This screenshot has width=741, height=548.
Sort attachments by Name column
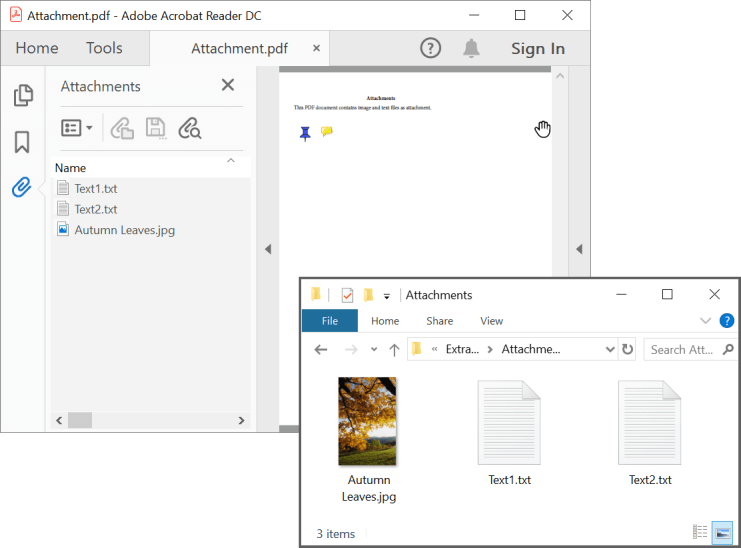(x=70, y=168)
